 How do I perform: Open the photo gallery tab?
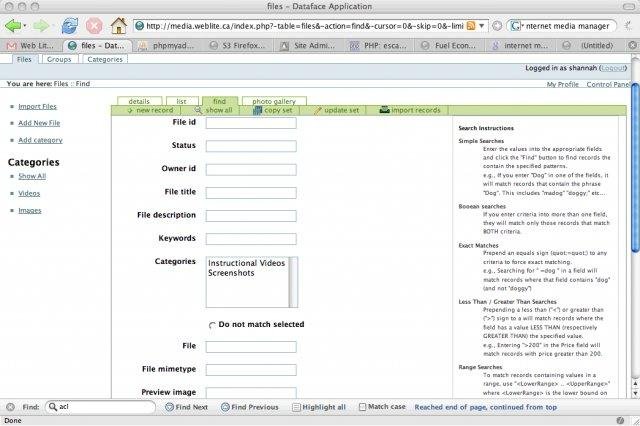(x=274, y=101)
